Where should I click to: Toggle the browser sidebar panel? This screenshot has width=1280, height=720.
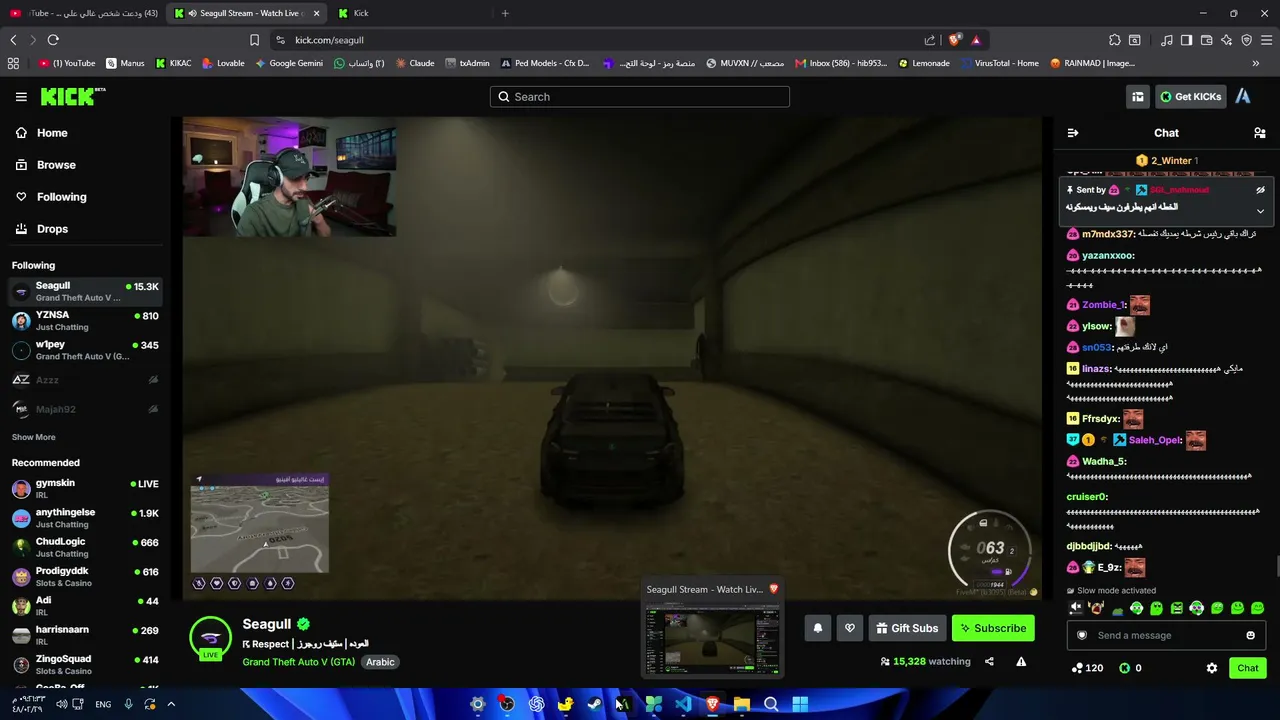pos(1186,40)
